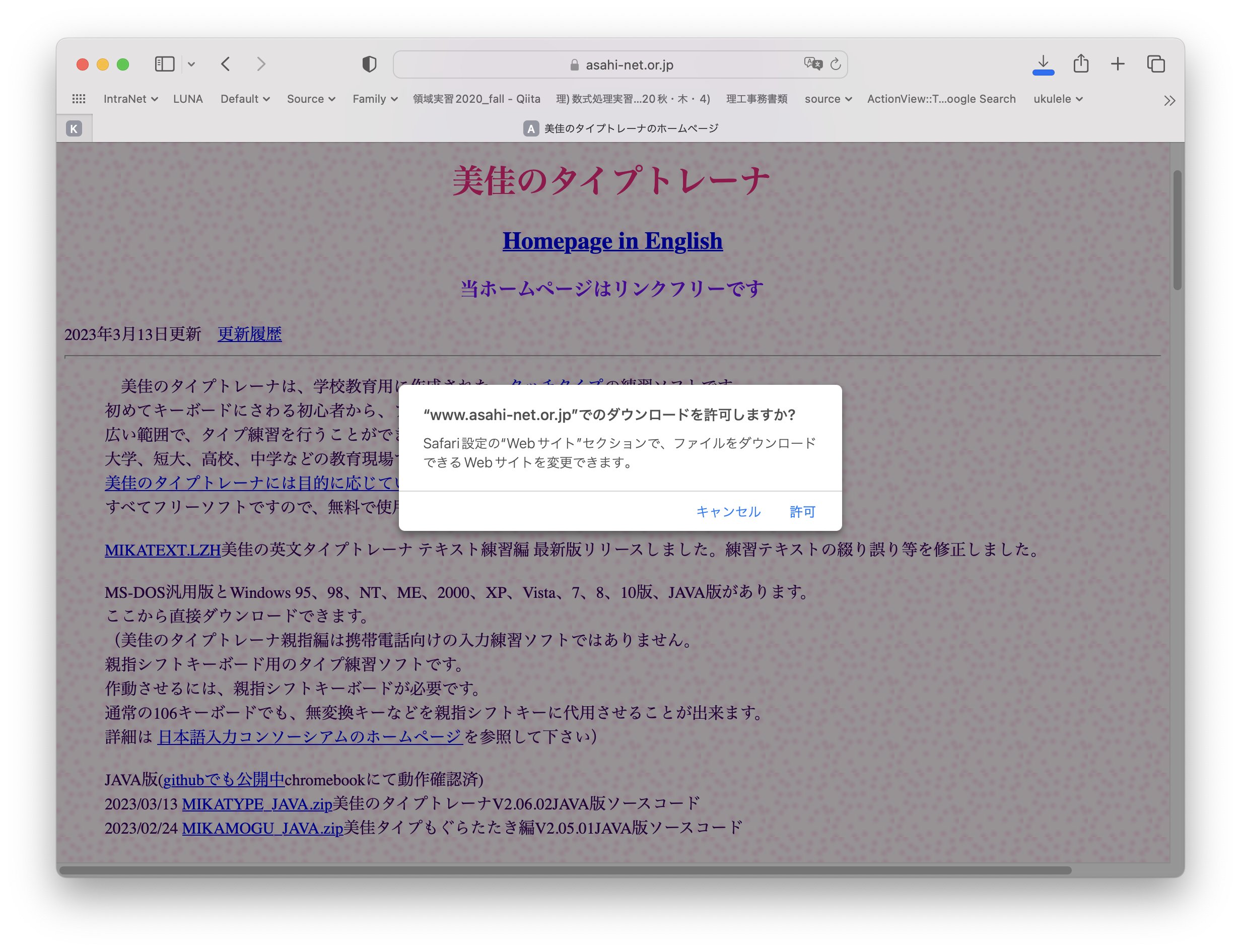Go back with the left arrow
Viewport: 1241px width, 952px height.
point(226,64)
